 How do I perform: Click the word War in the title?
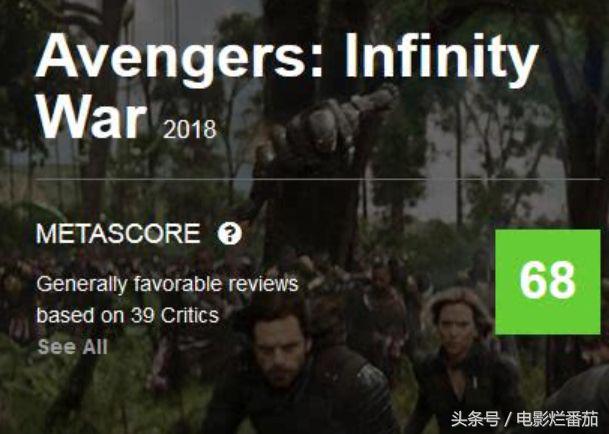pos(92,116)
